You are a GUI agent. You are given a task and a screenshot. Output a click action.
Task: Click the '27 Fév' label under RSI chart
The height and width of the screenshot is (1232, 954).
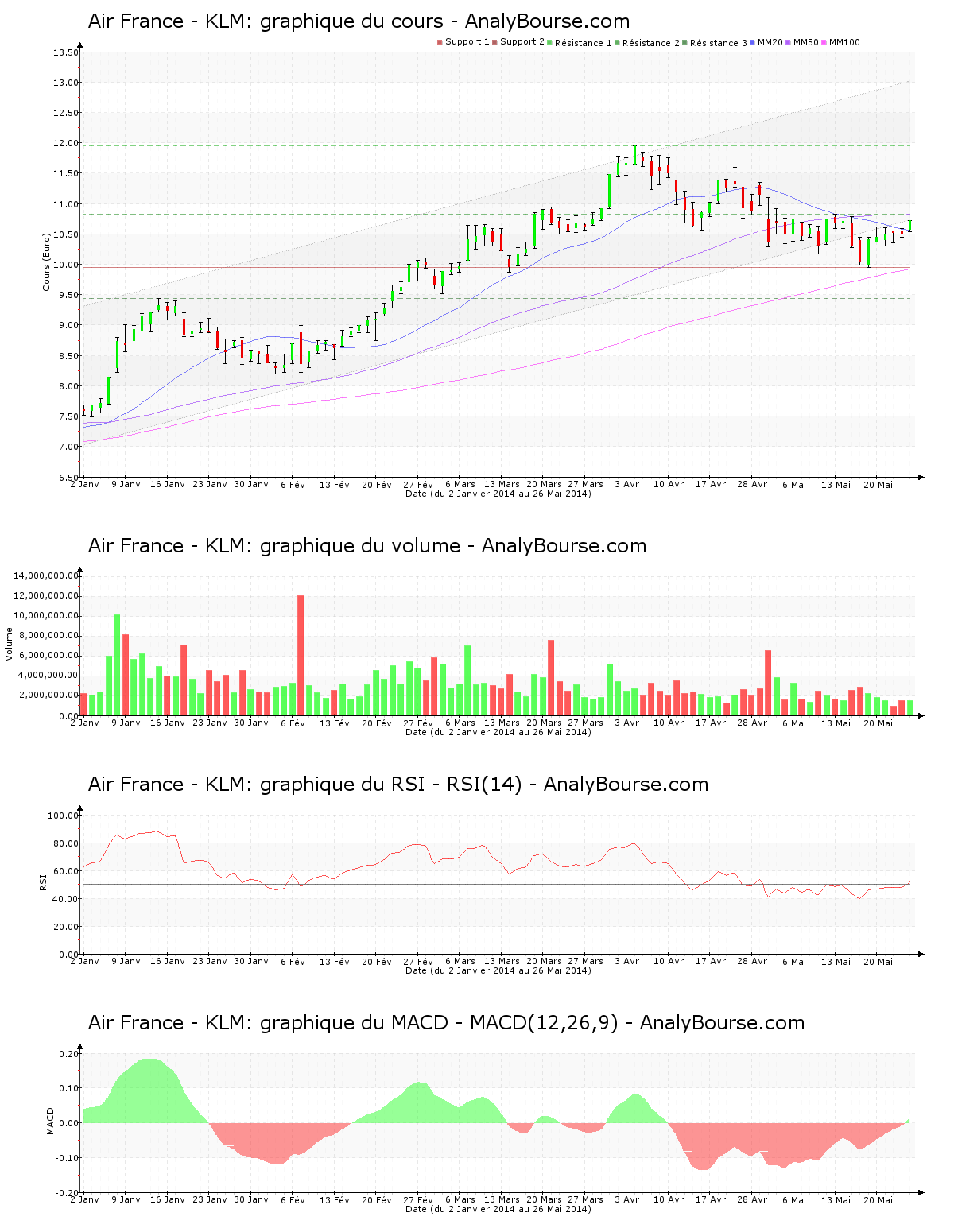click(418, 961)
